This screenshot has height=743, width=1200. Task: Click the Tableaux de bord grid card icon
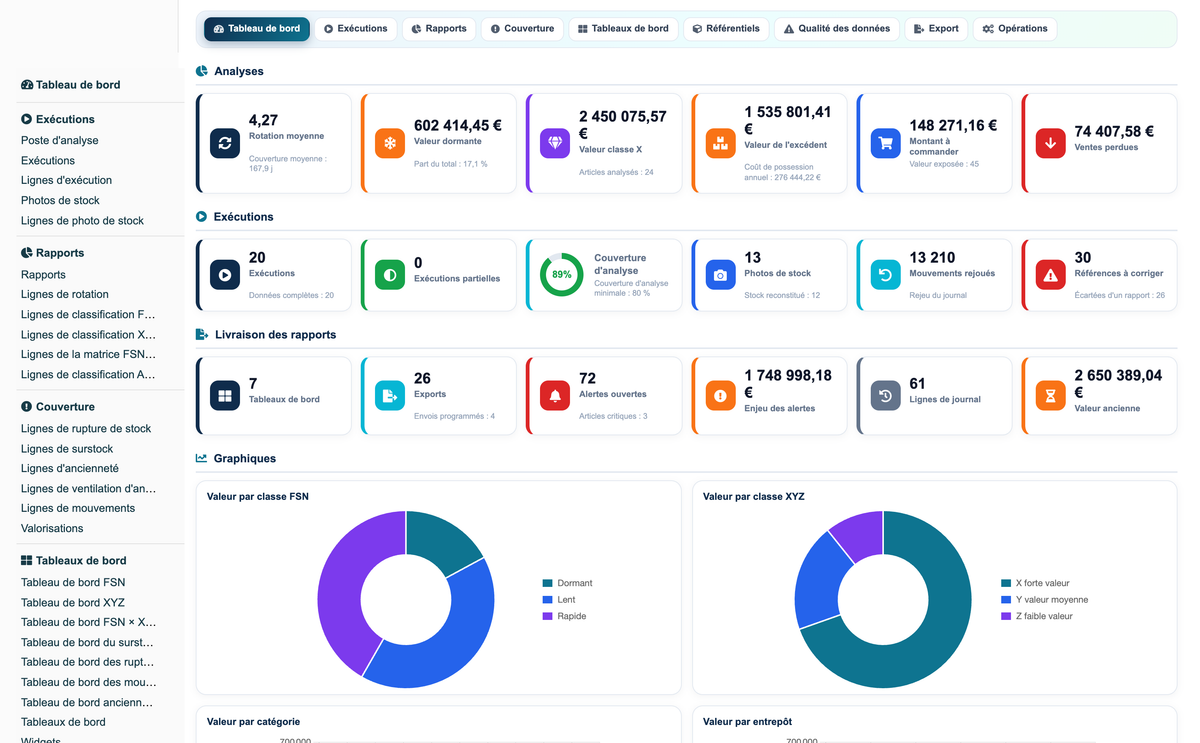225,396
